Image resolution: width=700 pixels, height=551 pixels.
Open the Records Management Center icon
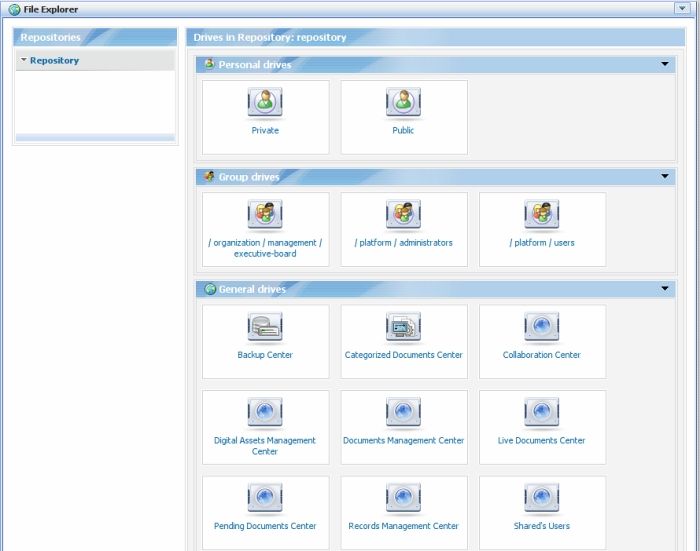click(404, 499)
